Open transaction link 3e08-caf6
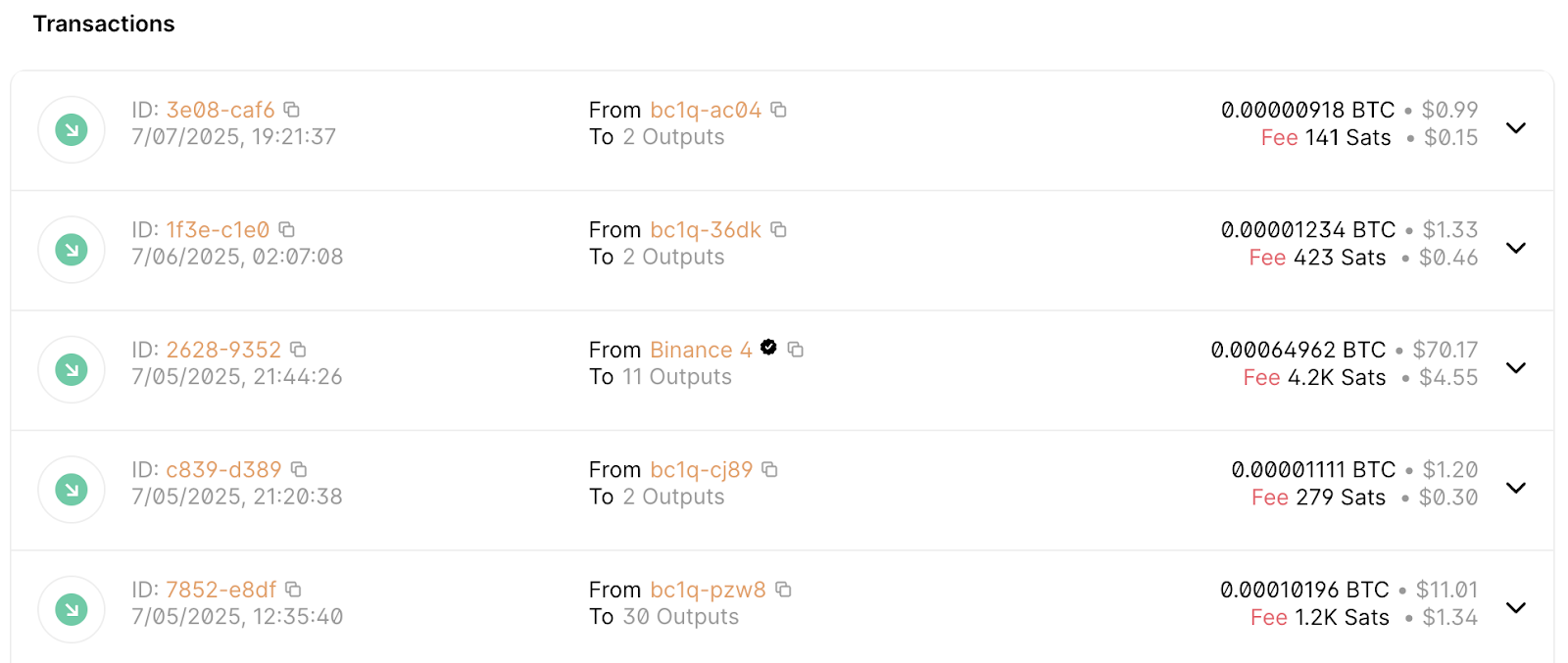 tap(220, 110)
